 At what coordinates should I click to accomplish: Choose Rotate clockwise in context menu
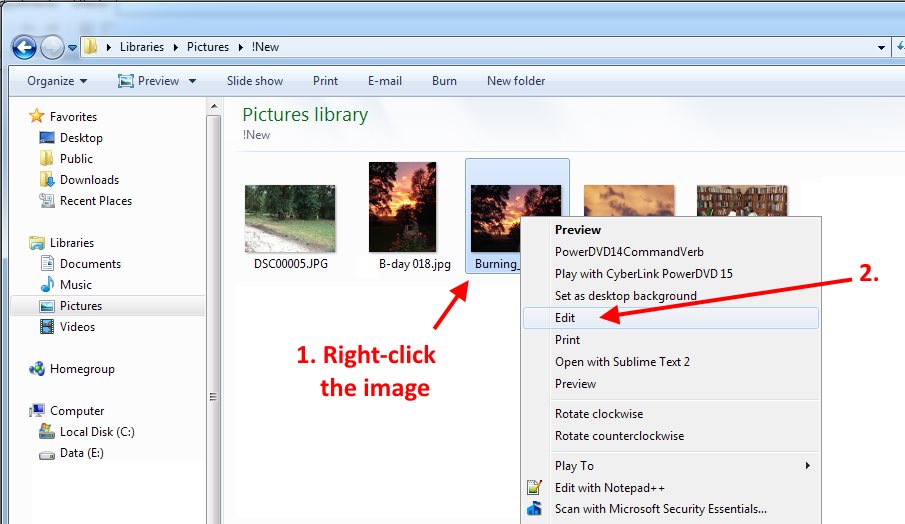pos(599,414)
